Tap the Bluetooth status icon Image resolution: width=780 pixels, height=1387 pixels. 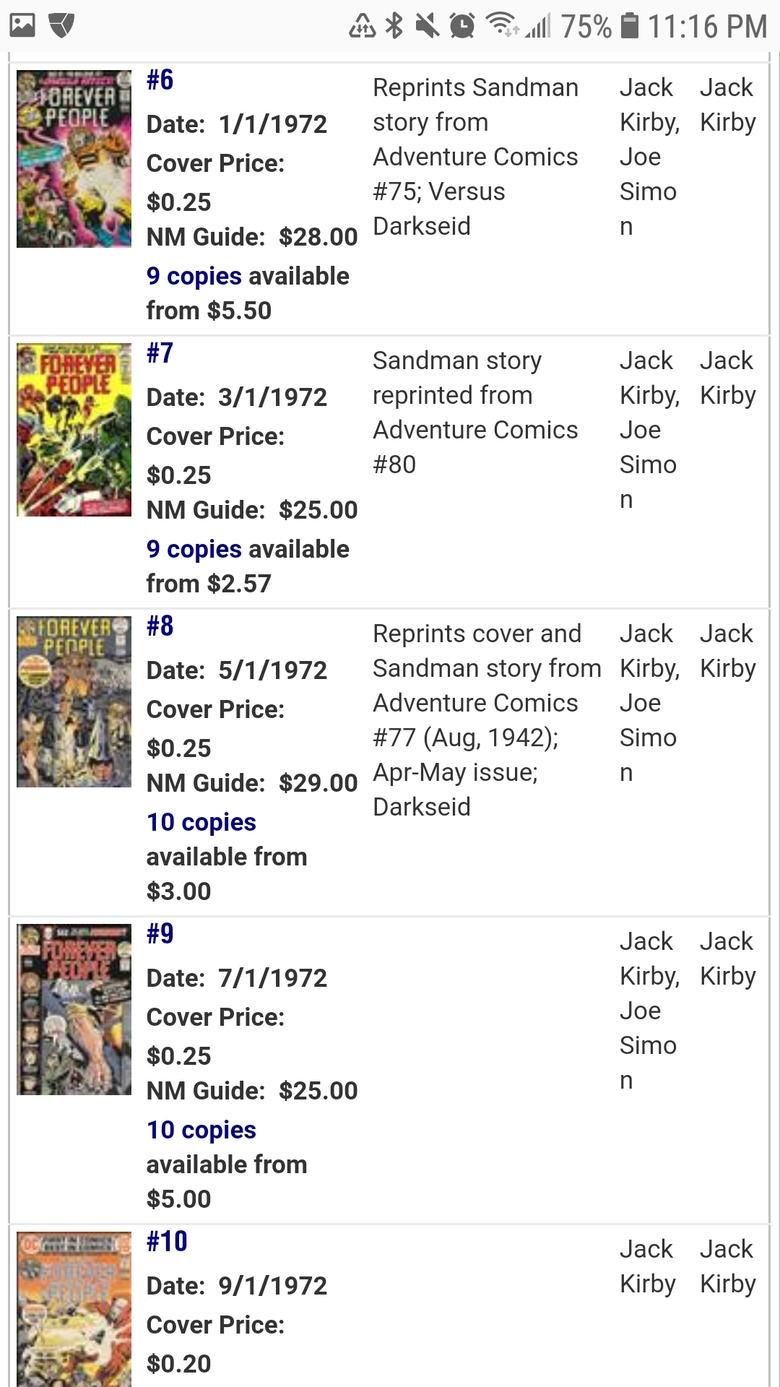[x=394, y=25]
